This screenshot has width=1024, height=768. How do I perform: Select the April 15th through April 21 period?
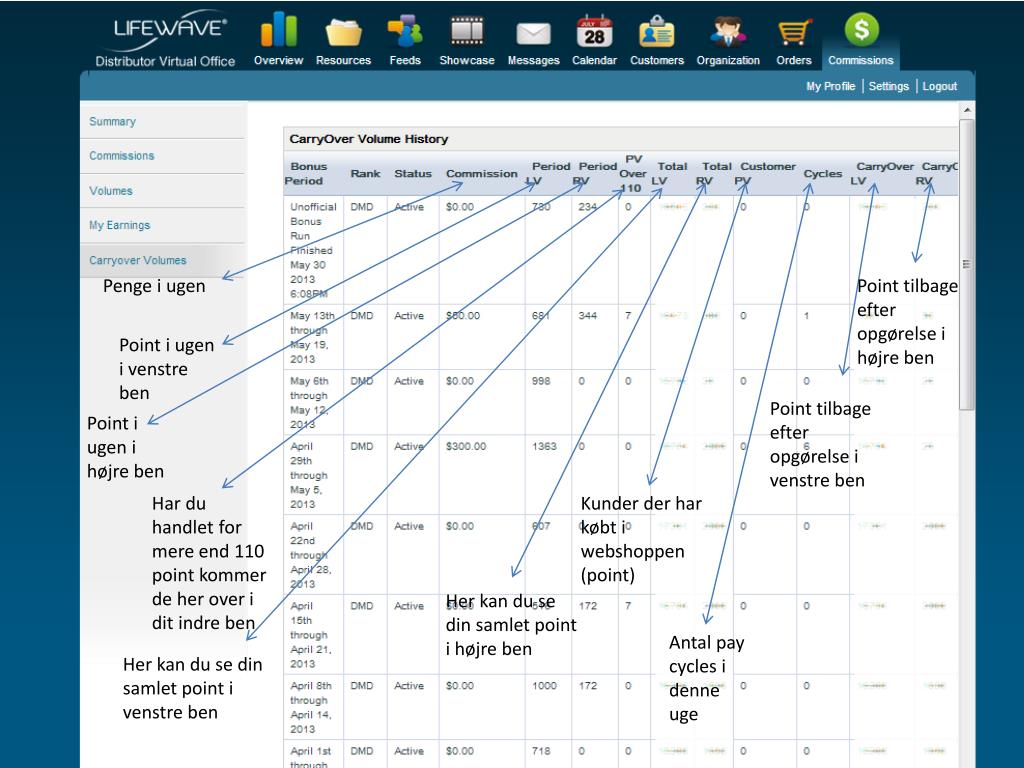311,635
